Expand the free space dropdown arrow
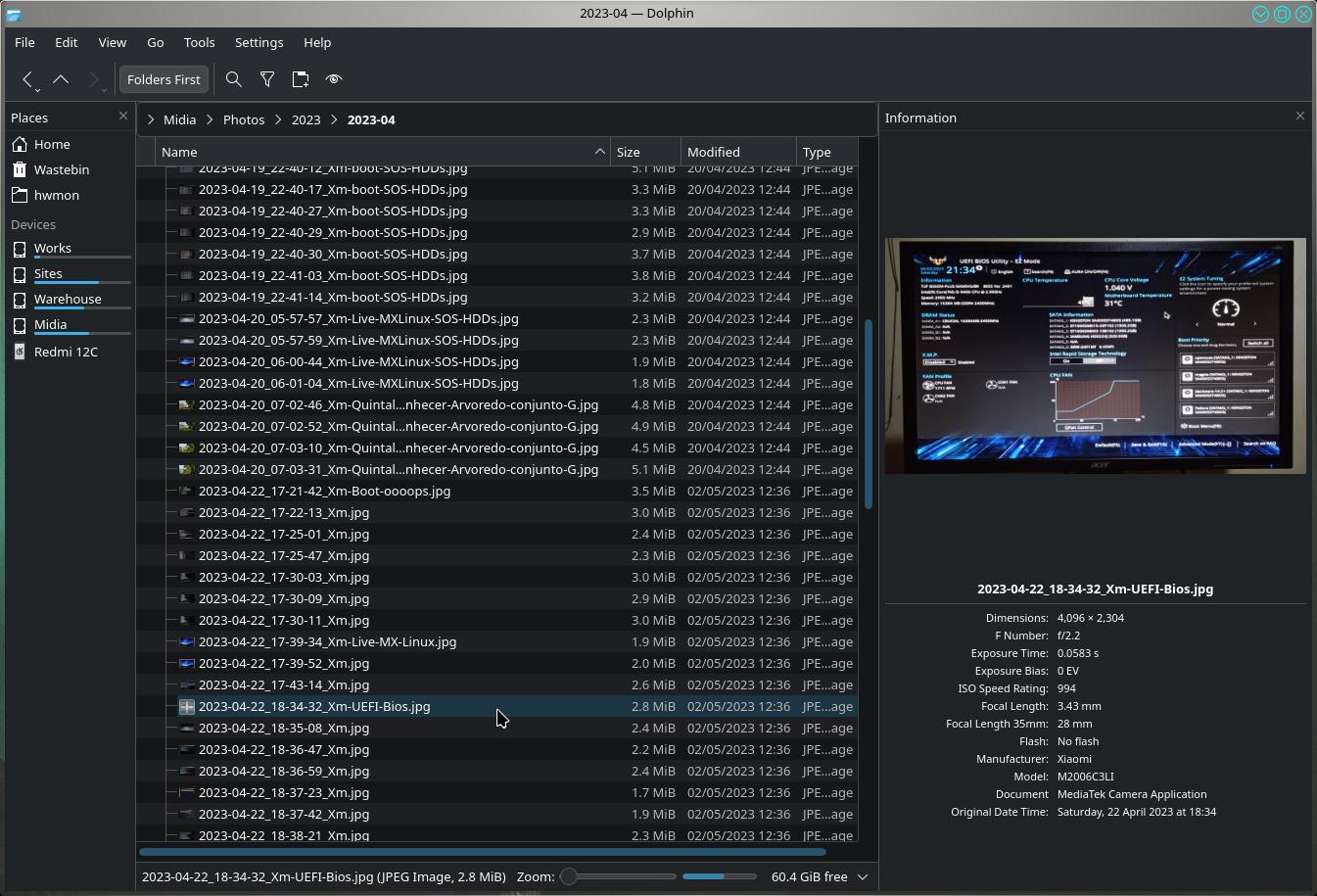1317x896 pixels. (863, 876)
